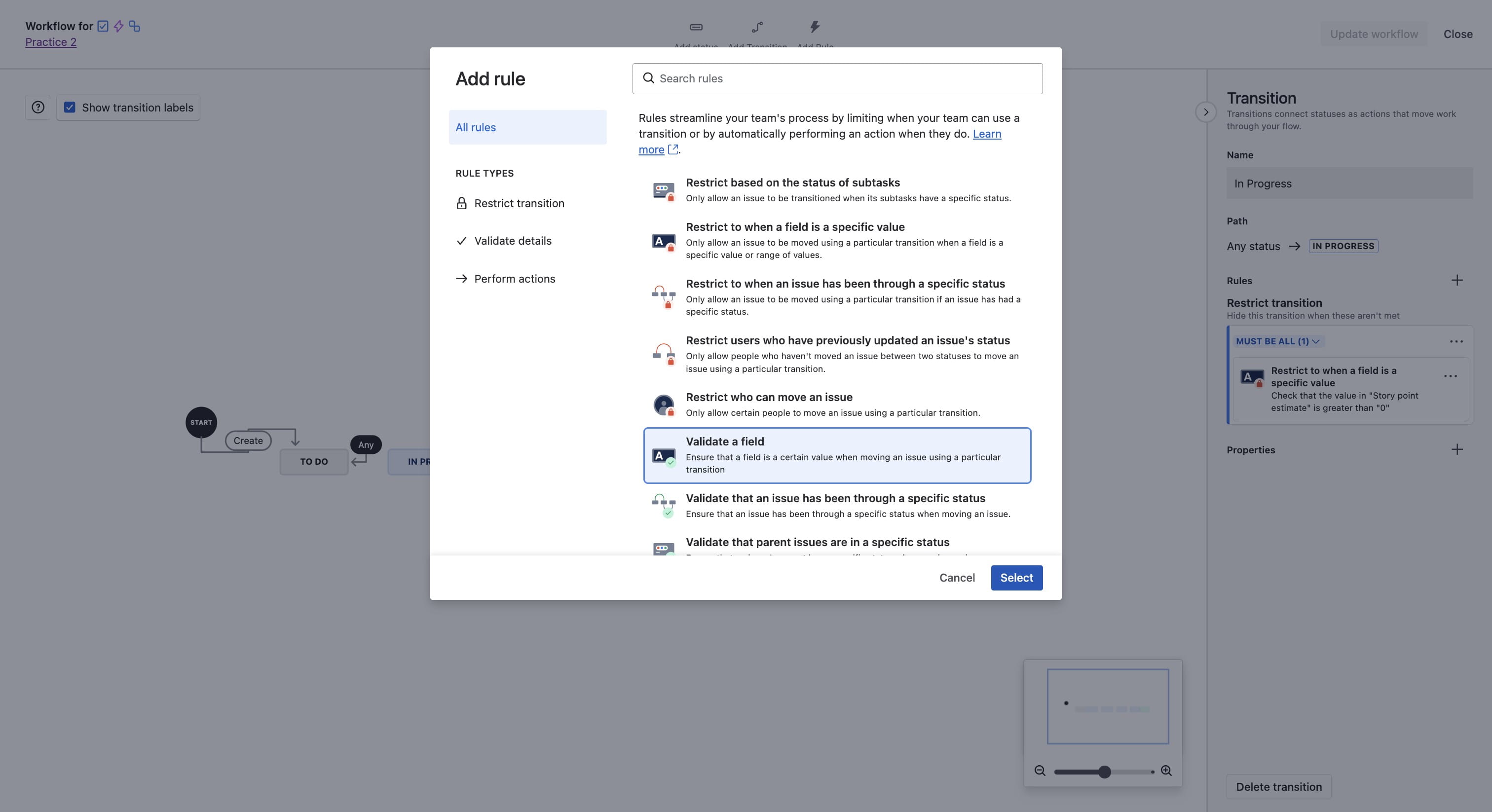Click the Update workflow button
The image size is (1492, 812).
pos(1374,34)
